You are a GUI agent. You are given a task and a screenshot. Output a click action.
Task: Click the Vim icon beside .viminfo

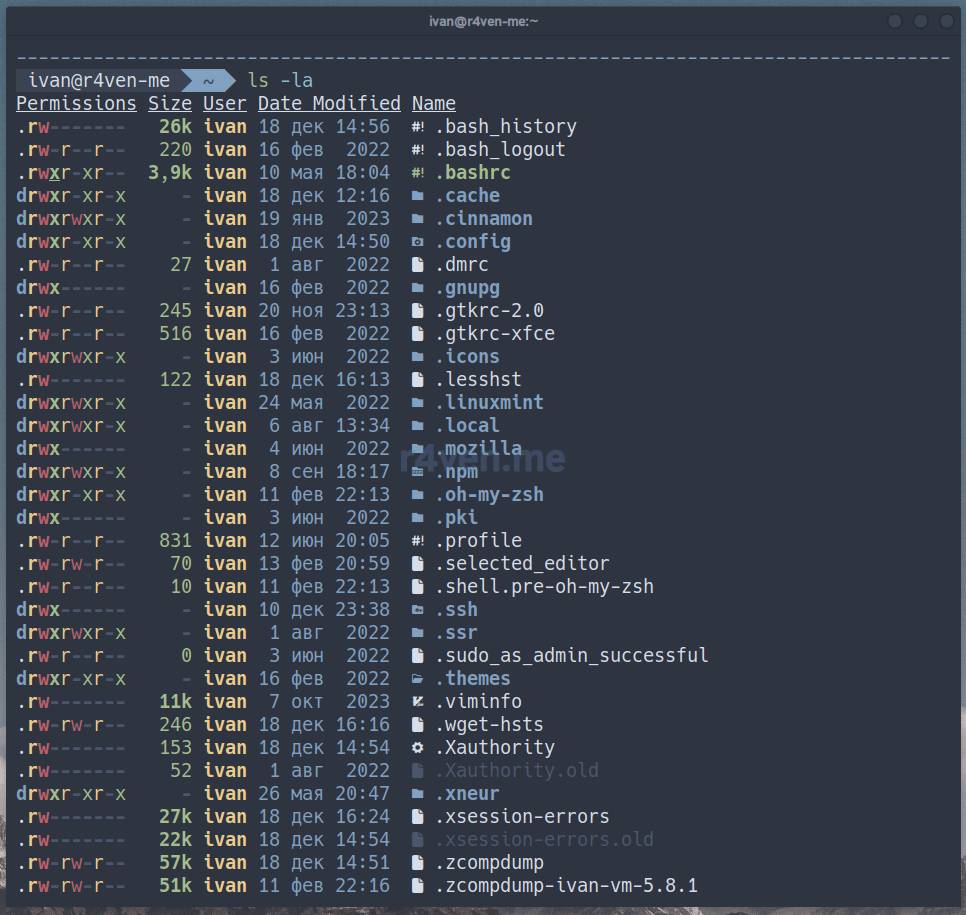(418, 702)
